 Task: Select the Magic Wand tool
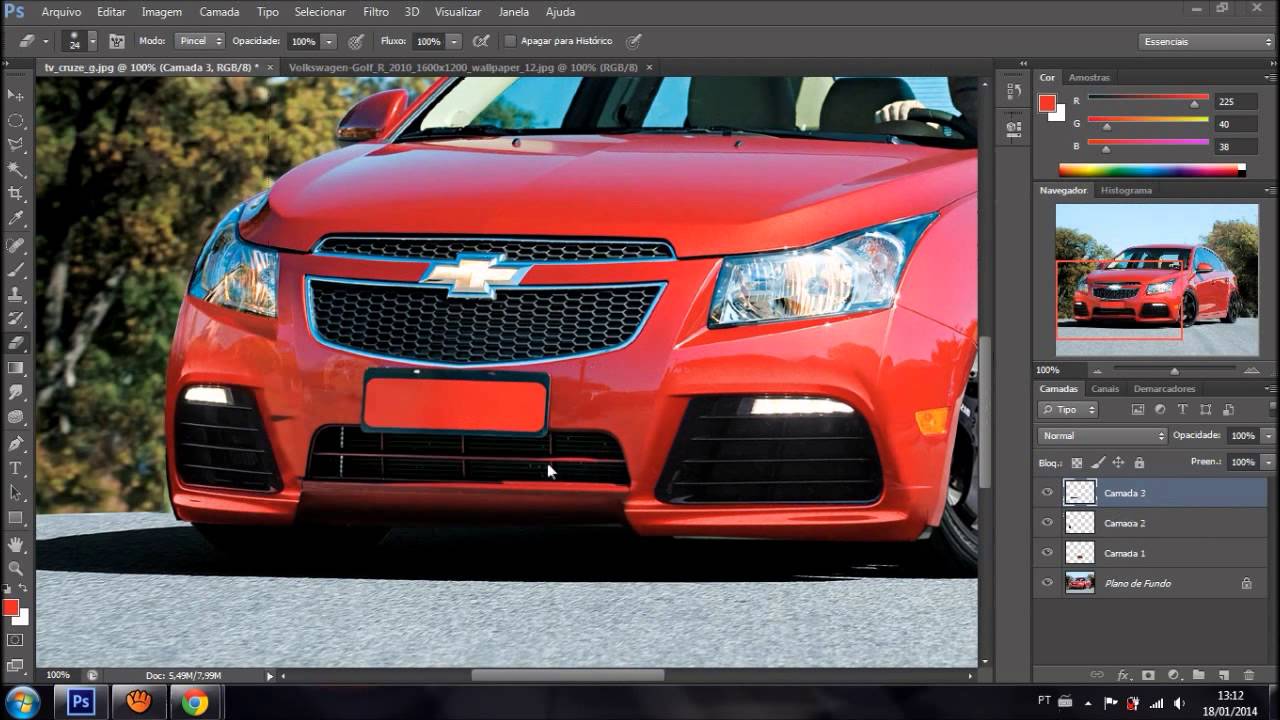(16, 169)
